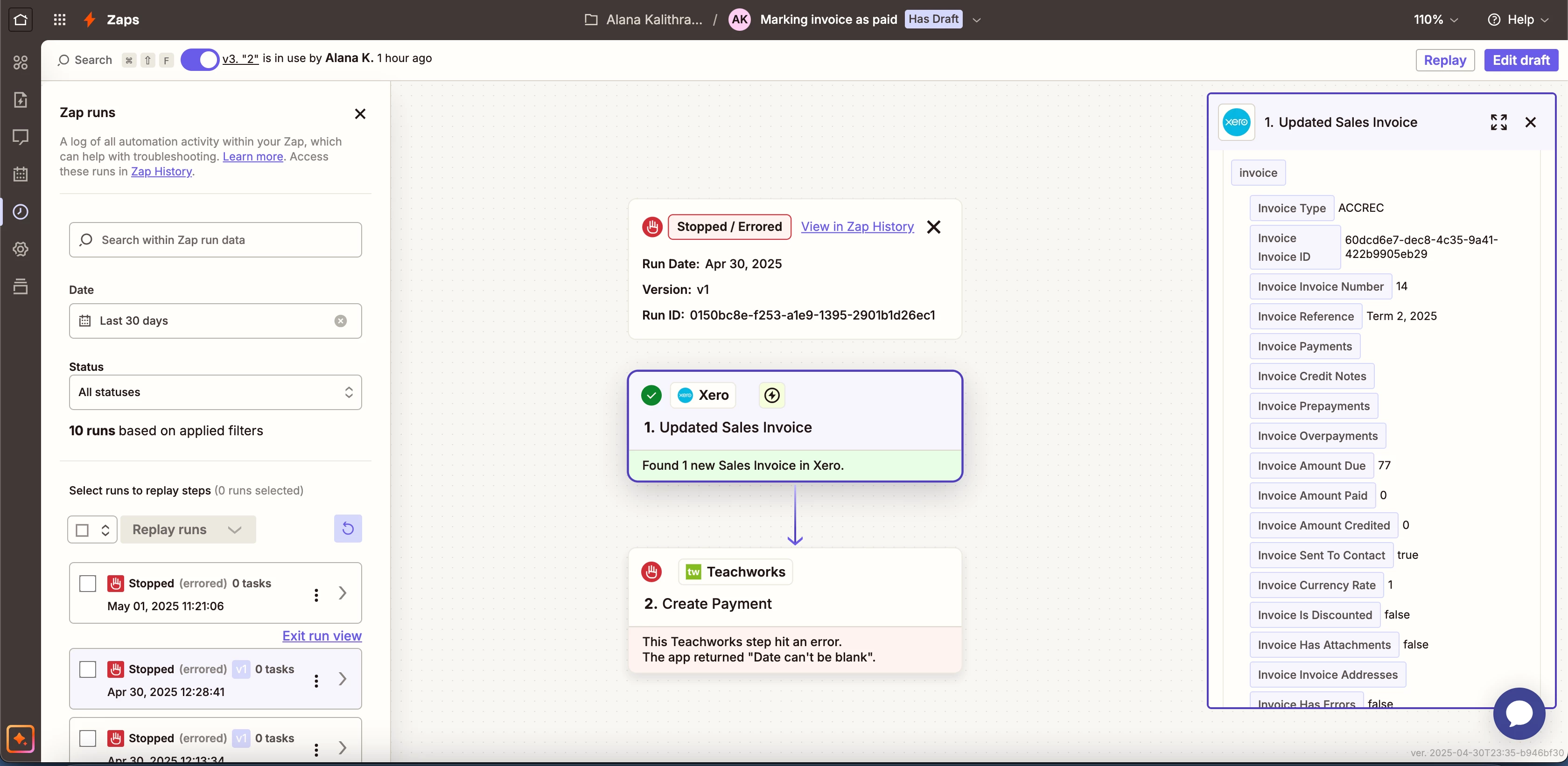
Task: Open the Help menu
Action: 1518,20
